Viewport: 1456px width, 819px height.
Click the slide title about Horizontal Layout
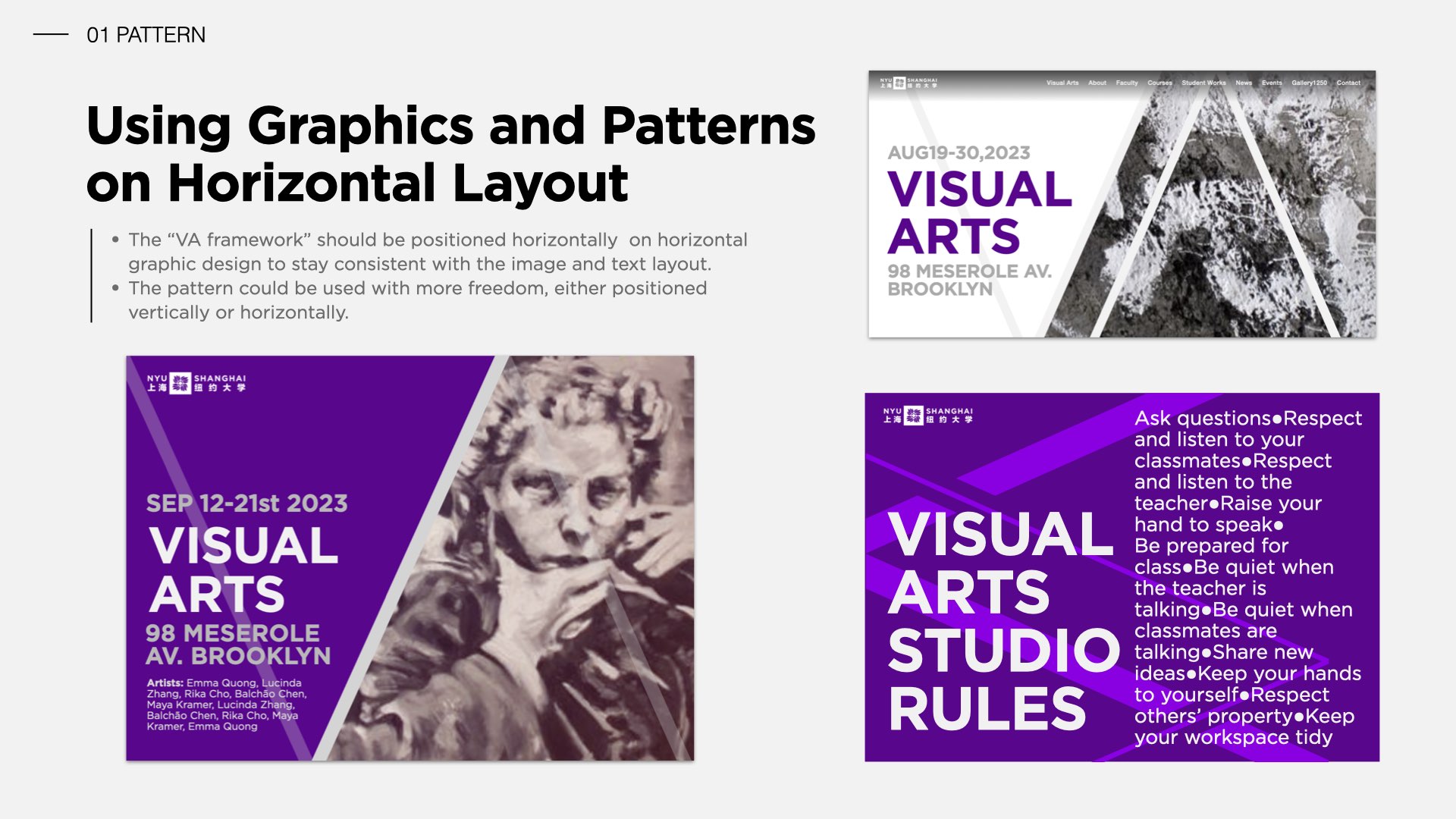point(450,154)
